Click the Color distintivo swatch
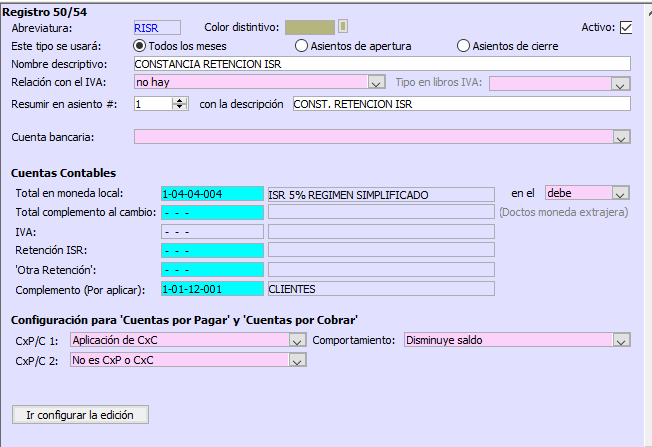This screenshot has height=447, width=652. [x=310, y=27]
